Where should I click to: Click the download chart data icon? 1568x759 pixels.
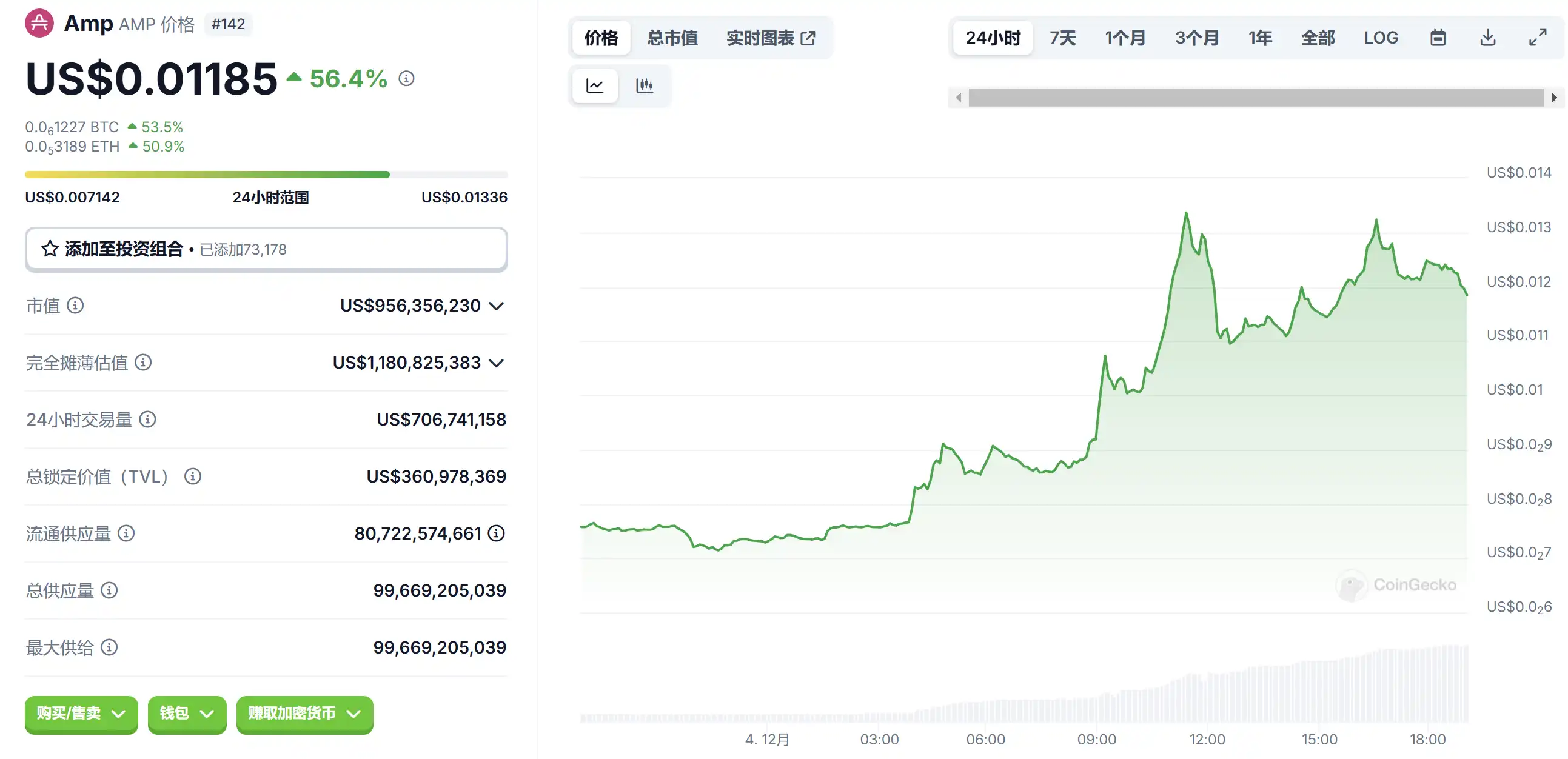[x=1487, y=38]
